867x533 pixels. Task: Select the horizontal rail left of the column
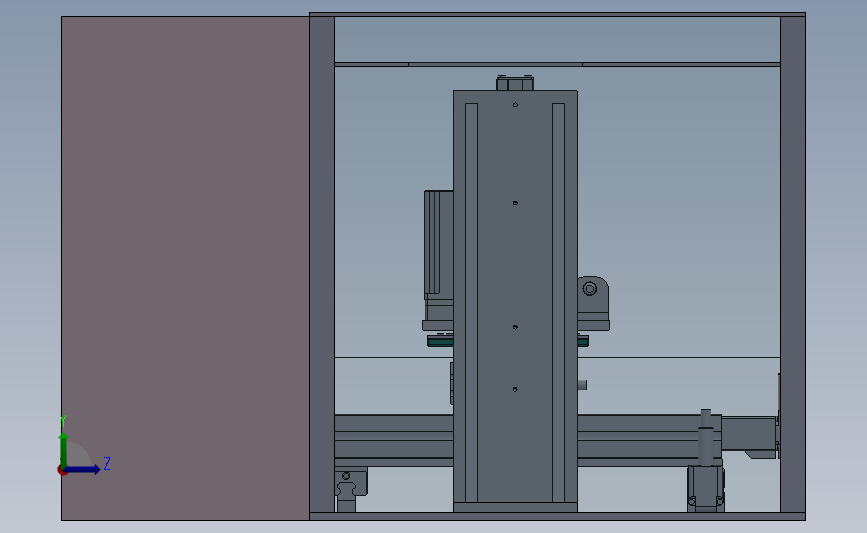[394, 441]
